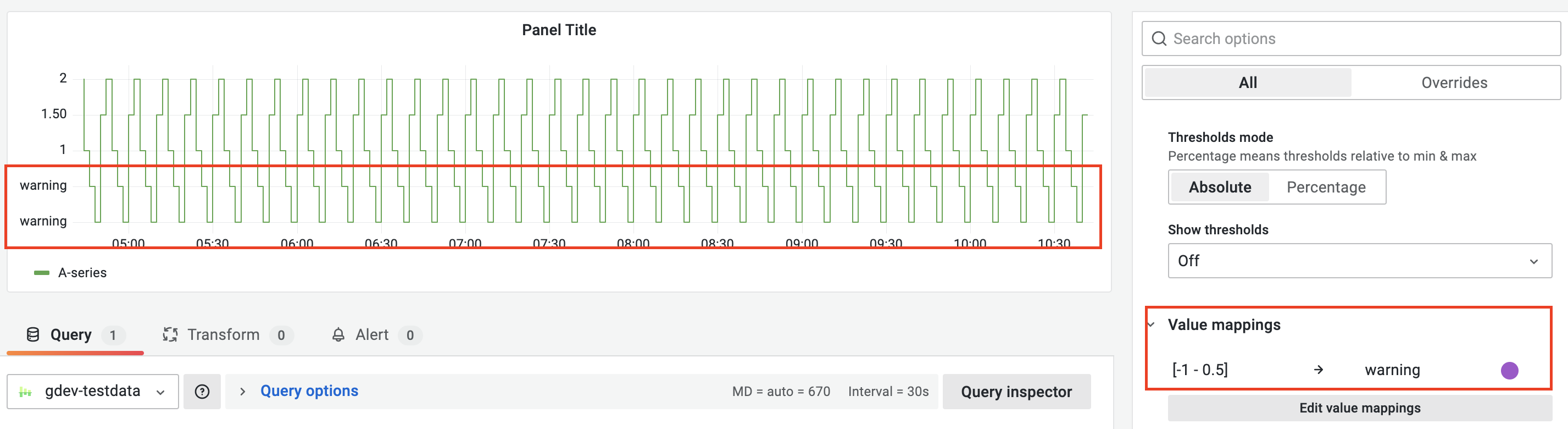Click the magnifier icon in Search options
1568x429 pixels.
(1160, 38)
